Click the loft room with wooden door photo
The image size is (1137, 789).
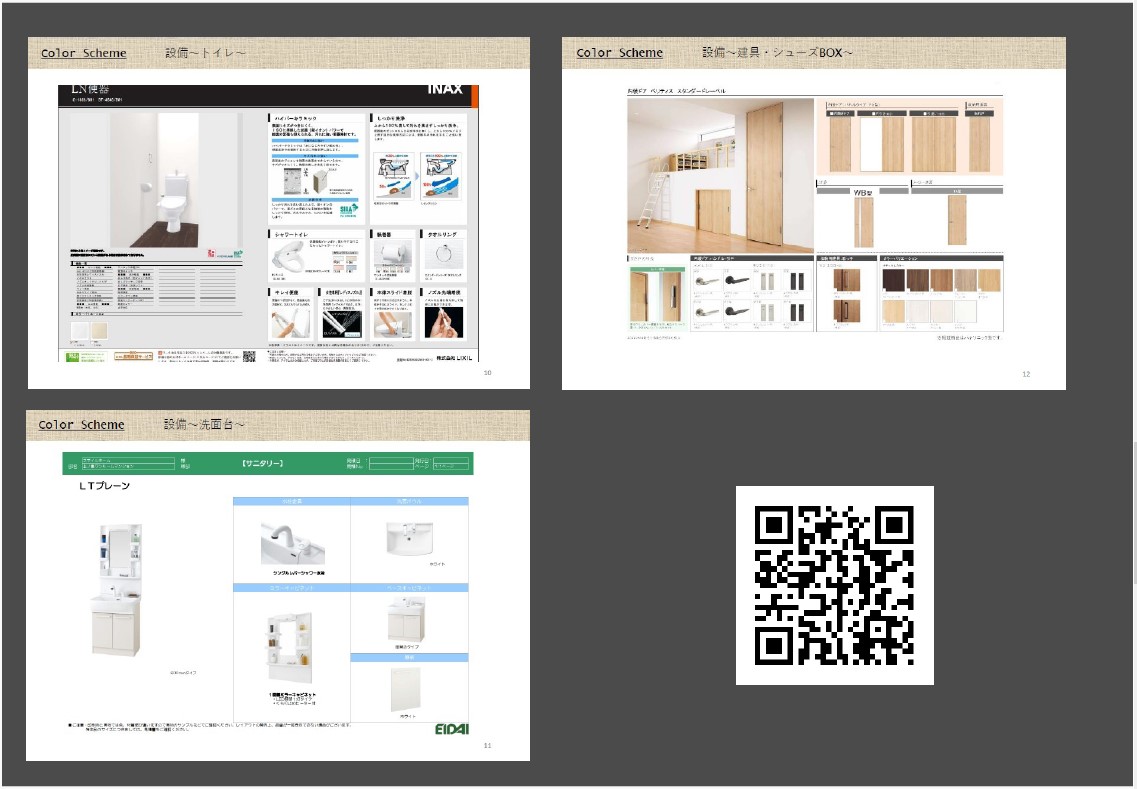coord(720,174)
